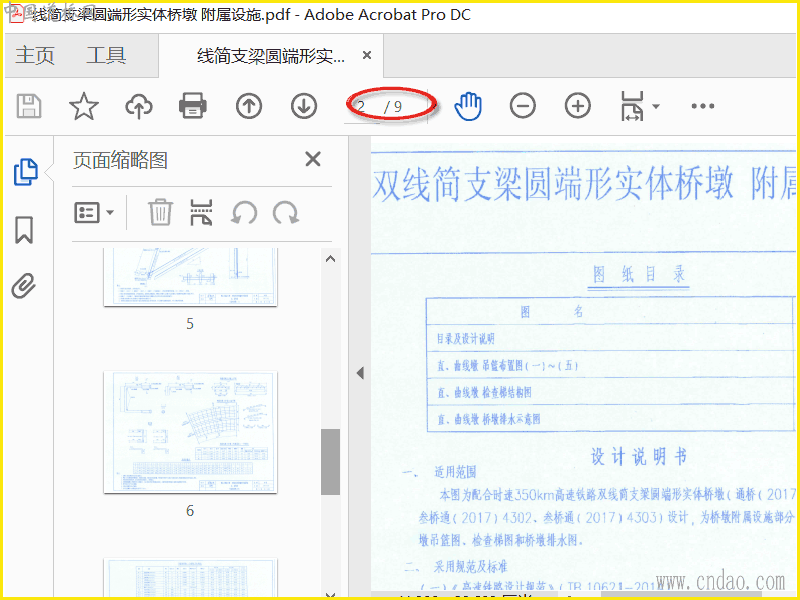Select the 线简支梁圆端形实... document tab
Viewport: 800px width, 600px height.
(x=270, y=56)
